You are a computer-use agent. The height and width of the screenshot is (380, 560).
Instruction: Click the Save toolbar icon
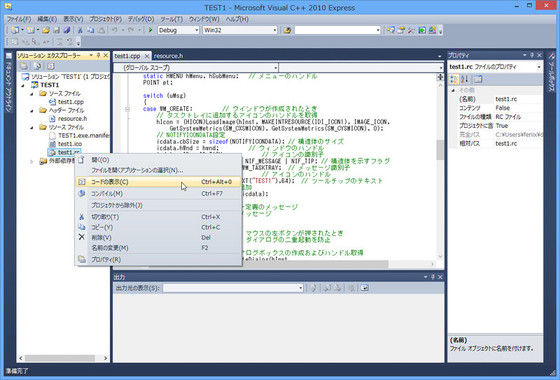[56, 30]
